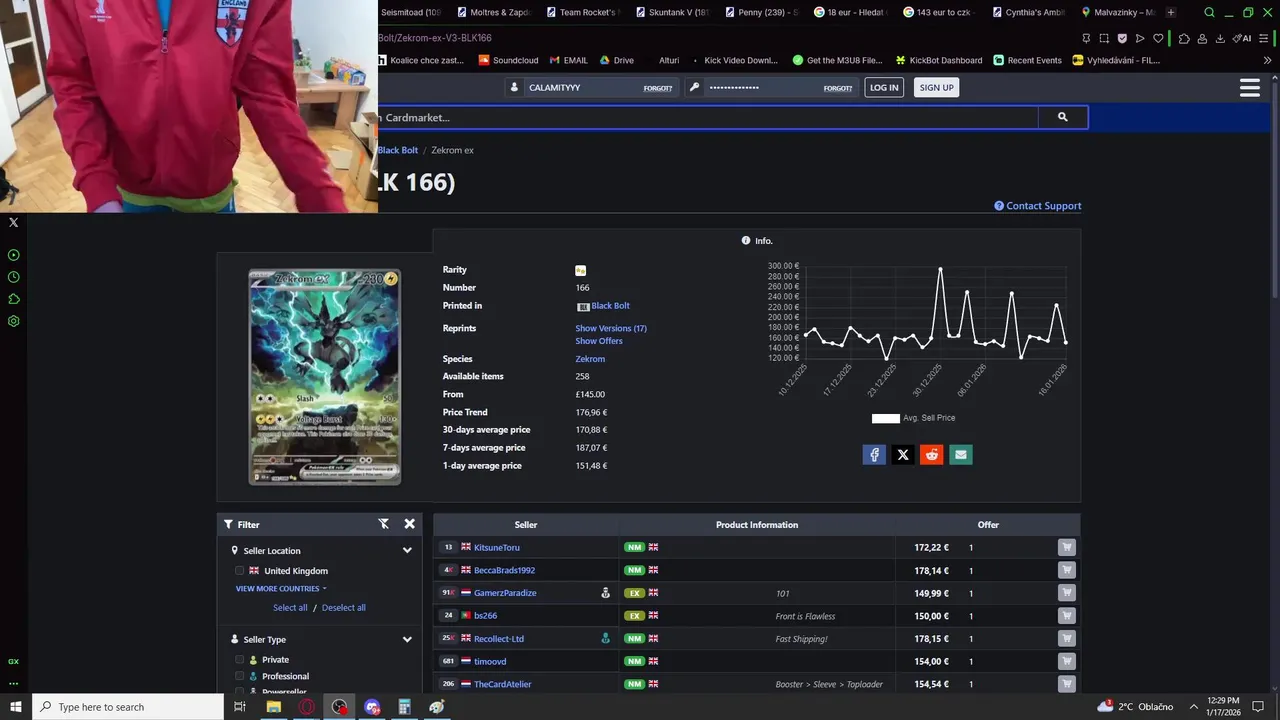Add TheCardAtelier's offer to cart
Viewport: 1280px width, 720px height.
1067,684
